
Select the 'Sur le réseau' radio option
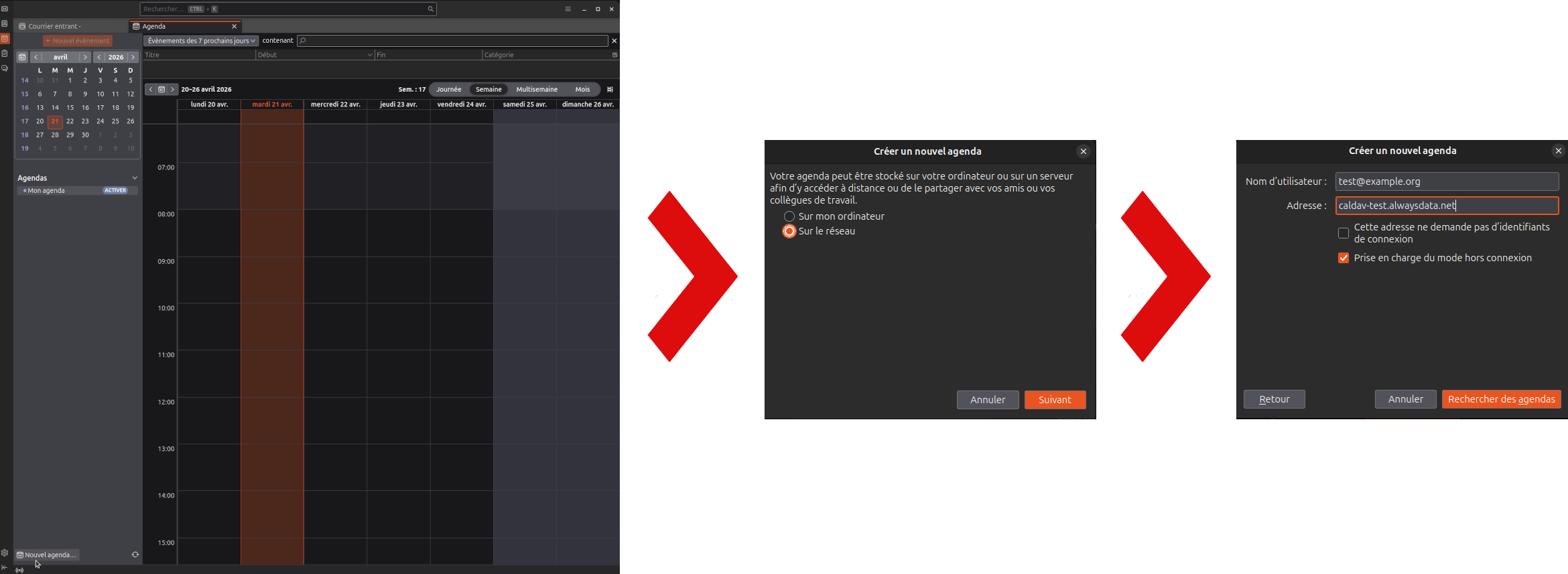tap(789, 231)
